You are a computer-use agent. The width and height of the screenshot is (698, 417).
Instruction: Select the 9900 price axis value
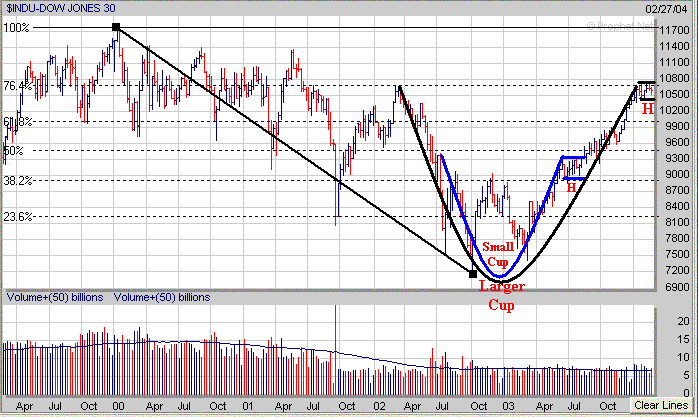(677, 126)
